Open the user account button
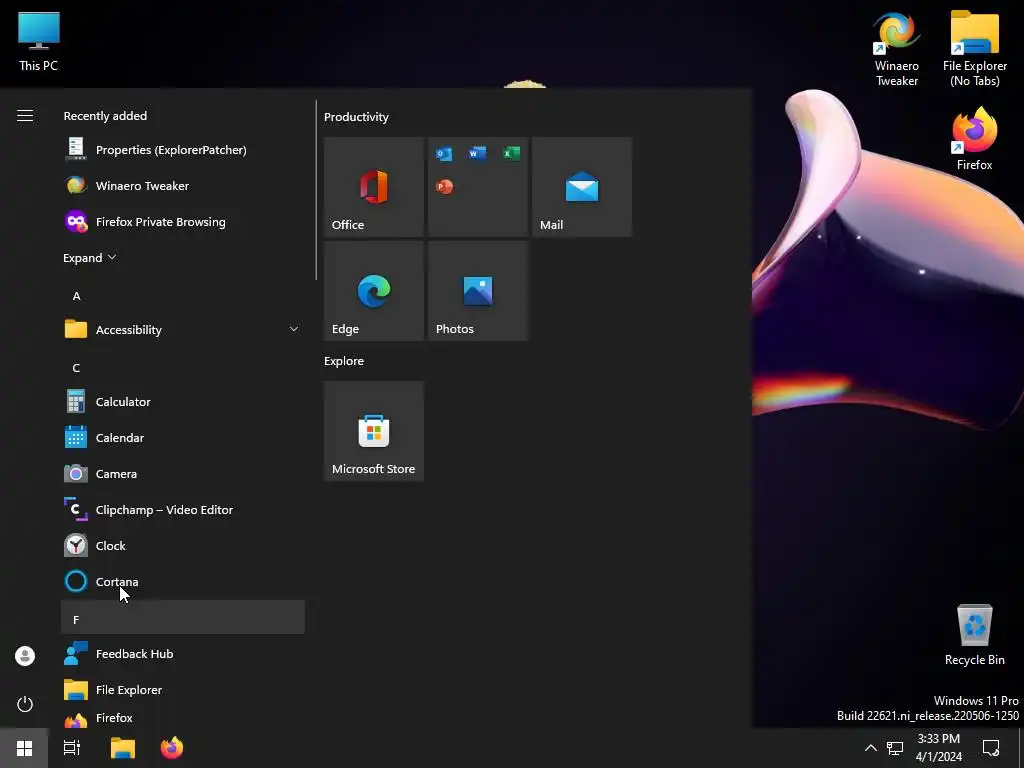The image size is (1024, 768). click(x=25, y=656)
